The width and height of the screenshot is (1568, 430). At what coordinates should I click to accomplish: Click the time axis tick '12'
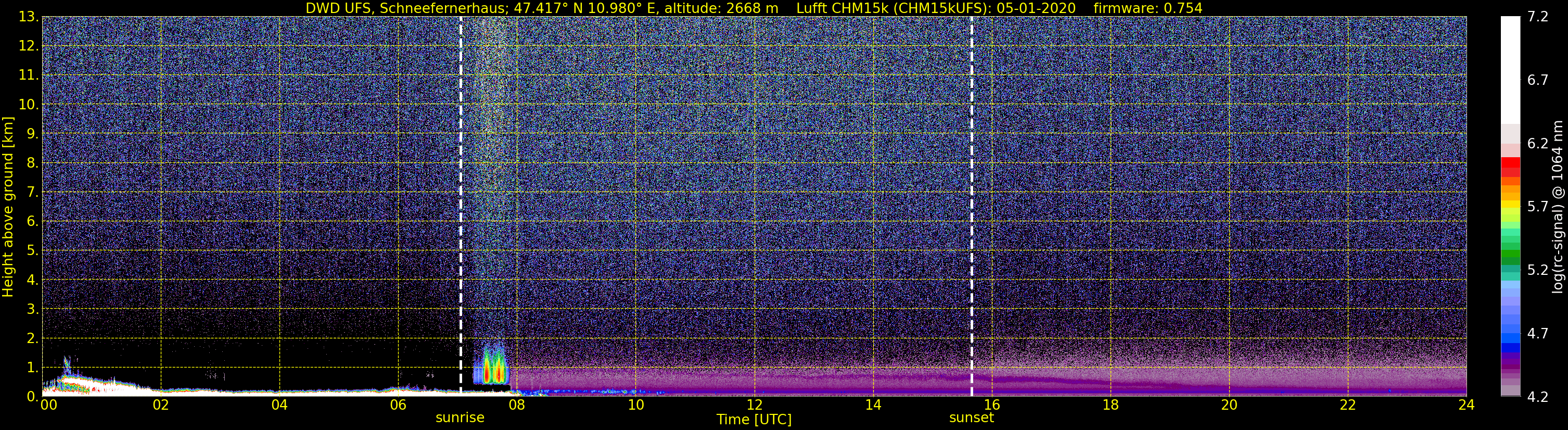tap(754, 405)
